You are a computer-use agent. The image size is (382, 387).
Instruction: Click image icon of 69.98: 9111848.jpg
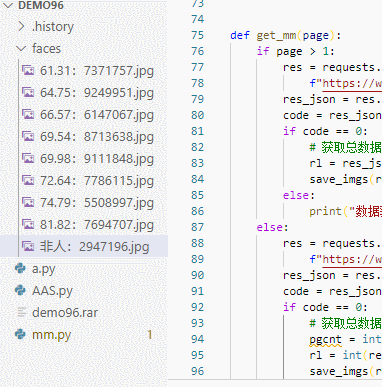pos(28,158)
